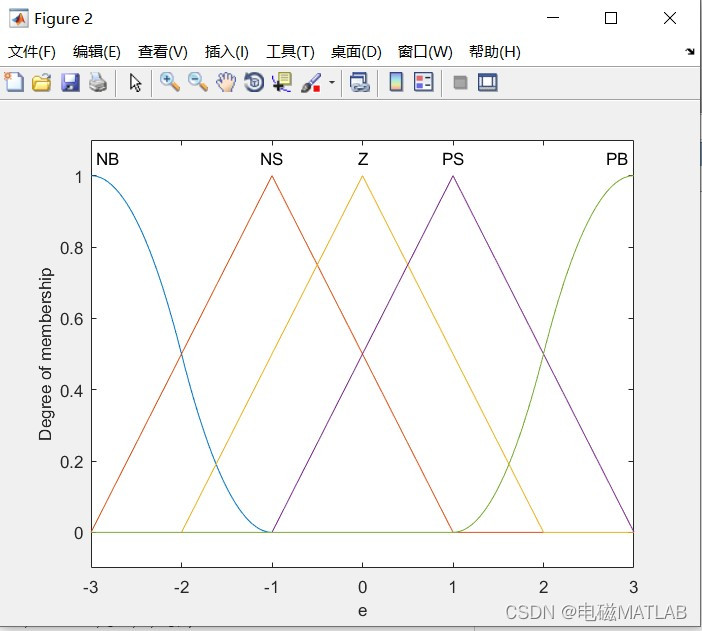The height and width of the screenshot is (631, 702).
Task: Click the dock figure arrow icon
Action: click(690, 52)
